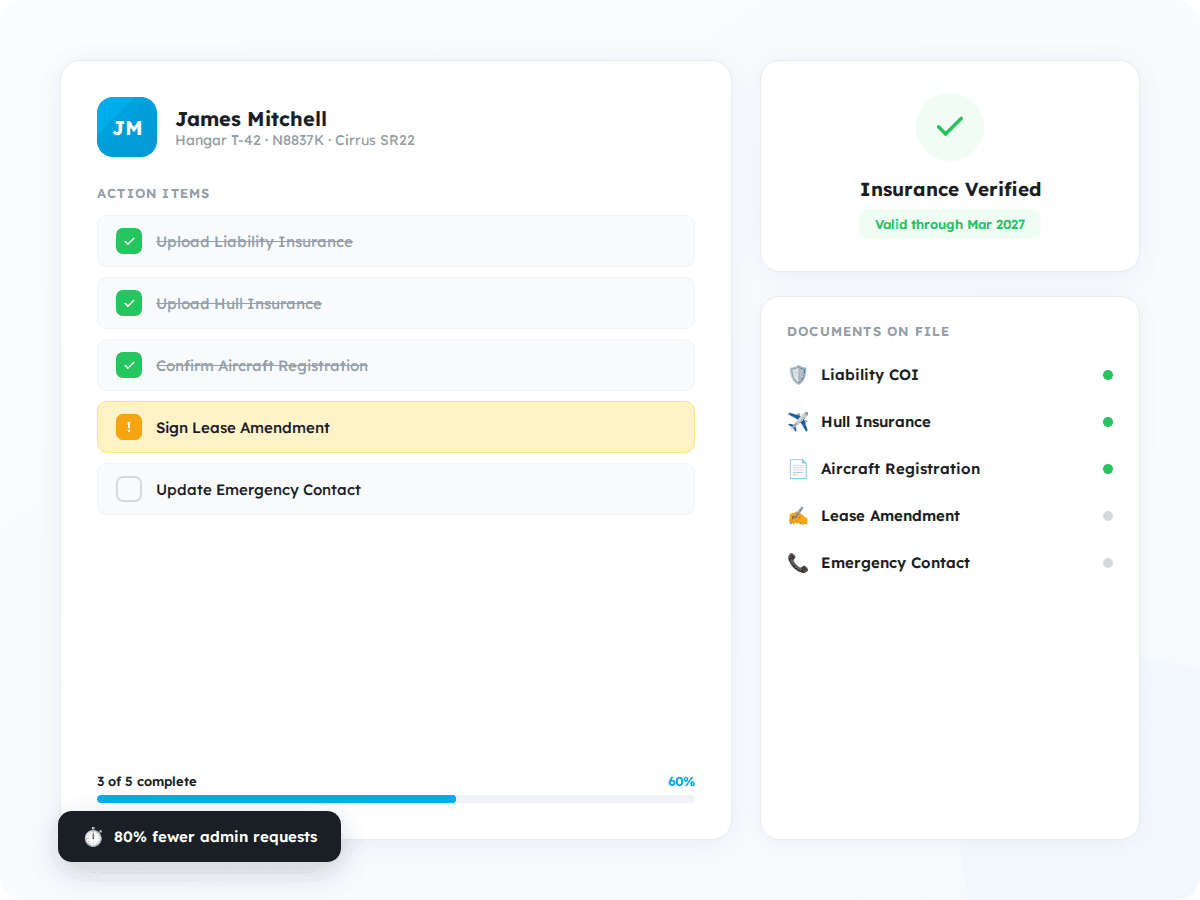This screenshot has height=900, width=1200.
Task: Click the shield icon next to Liability COI
Action: point(797,375)
